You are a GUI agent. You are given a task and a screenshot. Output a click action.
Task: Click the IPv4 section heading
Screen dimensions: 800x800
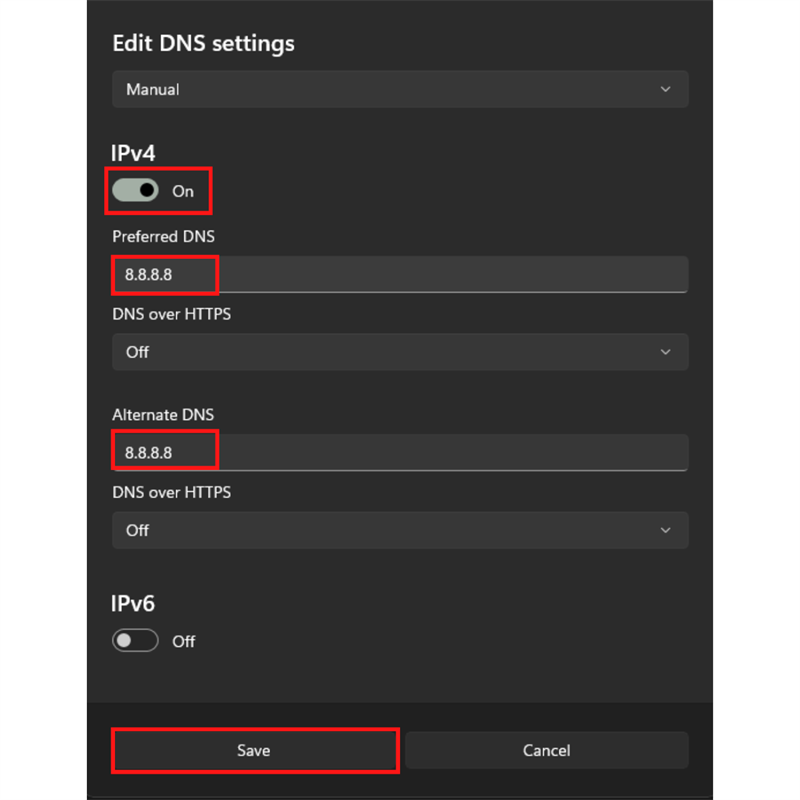tap(134, 153)
